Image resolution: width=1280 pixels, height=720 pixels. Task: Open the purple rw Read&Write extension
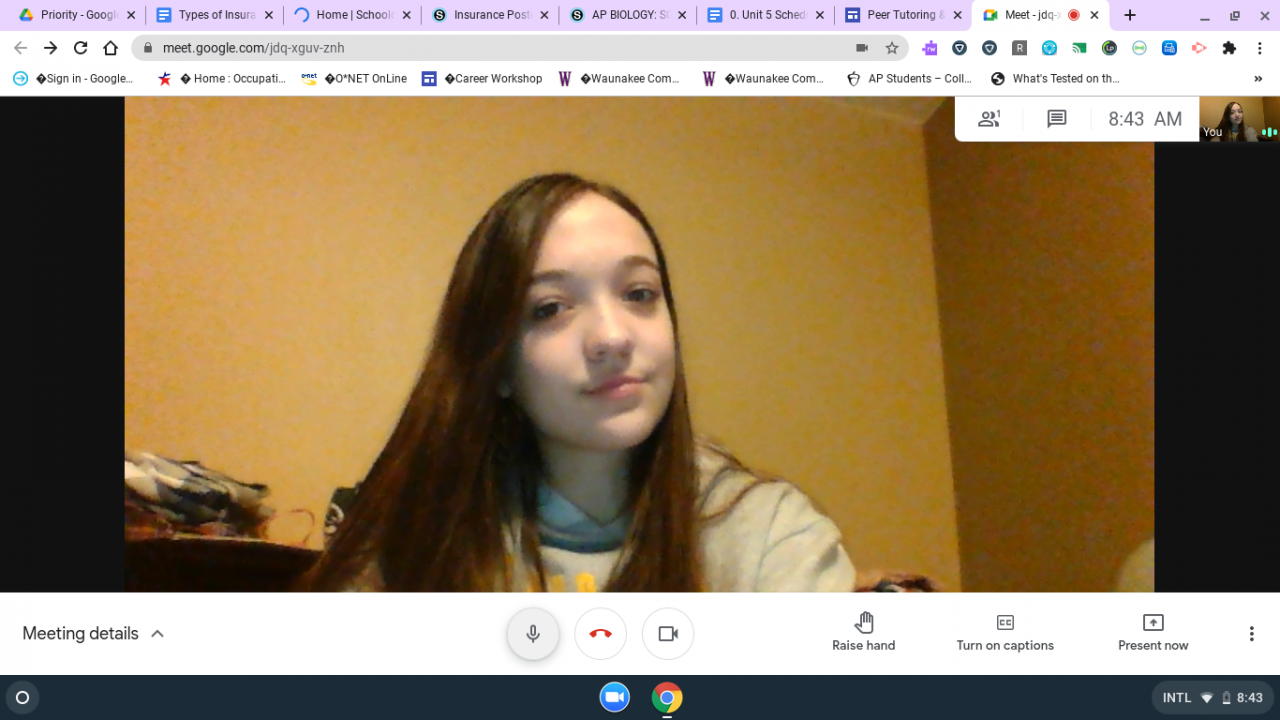tap(930, 48)
